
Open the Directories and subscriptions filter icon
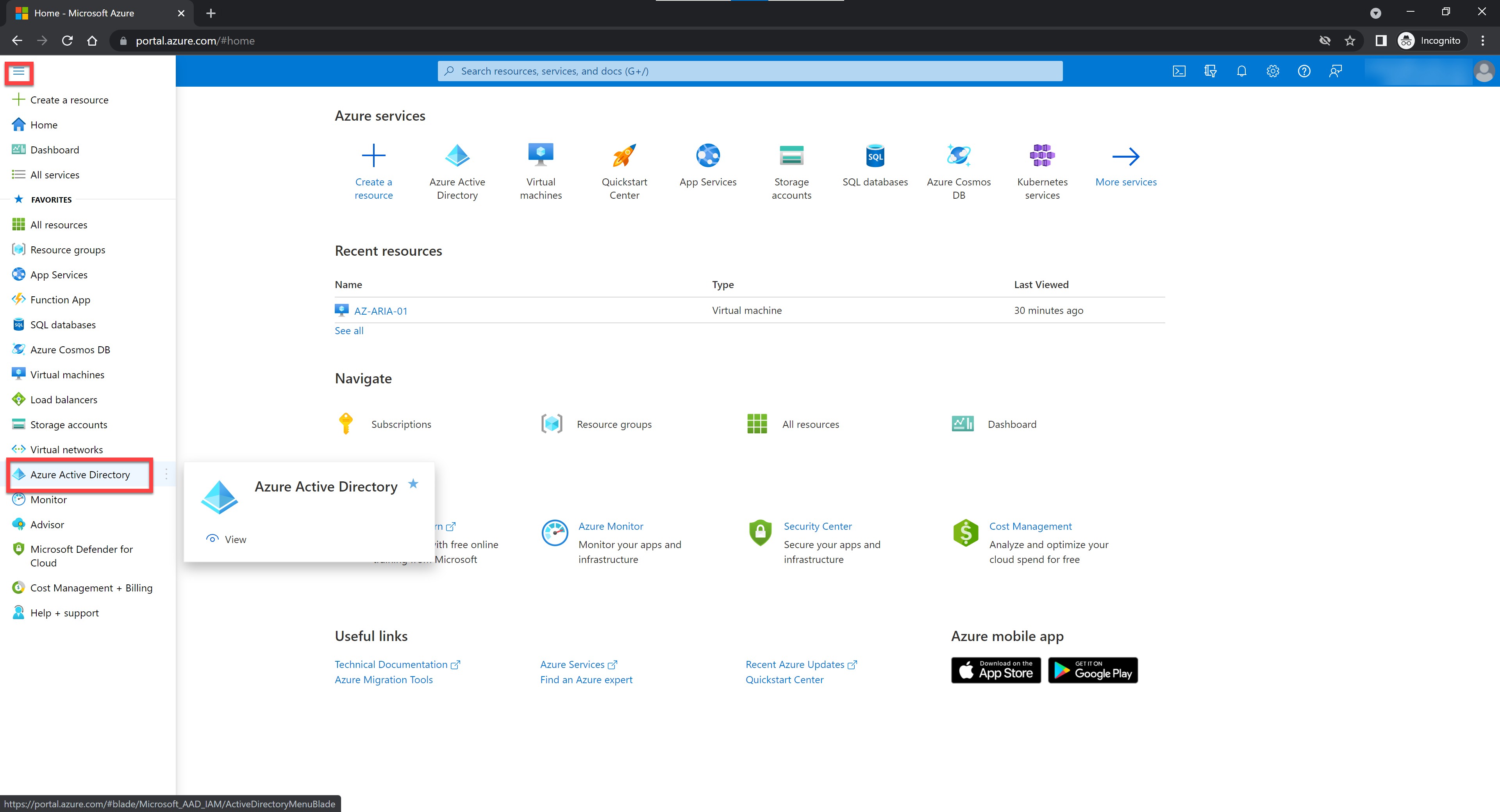(x=1210, y=71)
